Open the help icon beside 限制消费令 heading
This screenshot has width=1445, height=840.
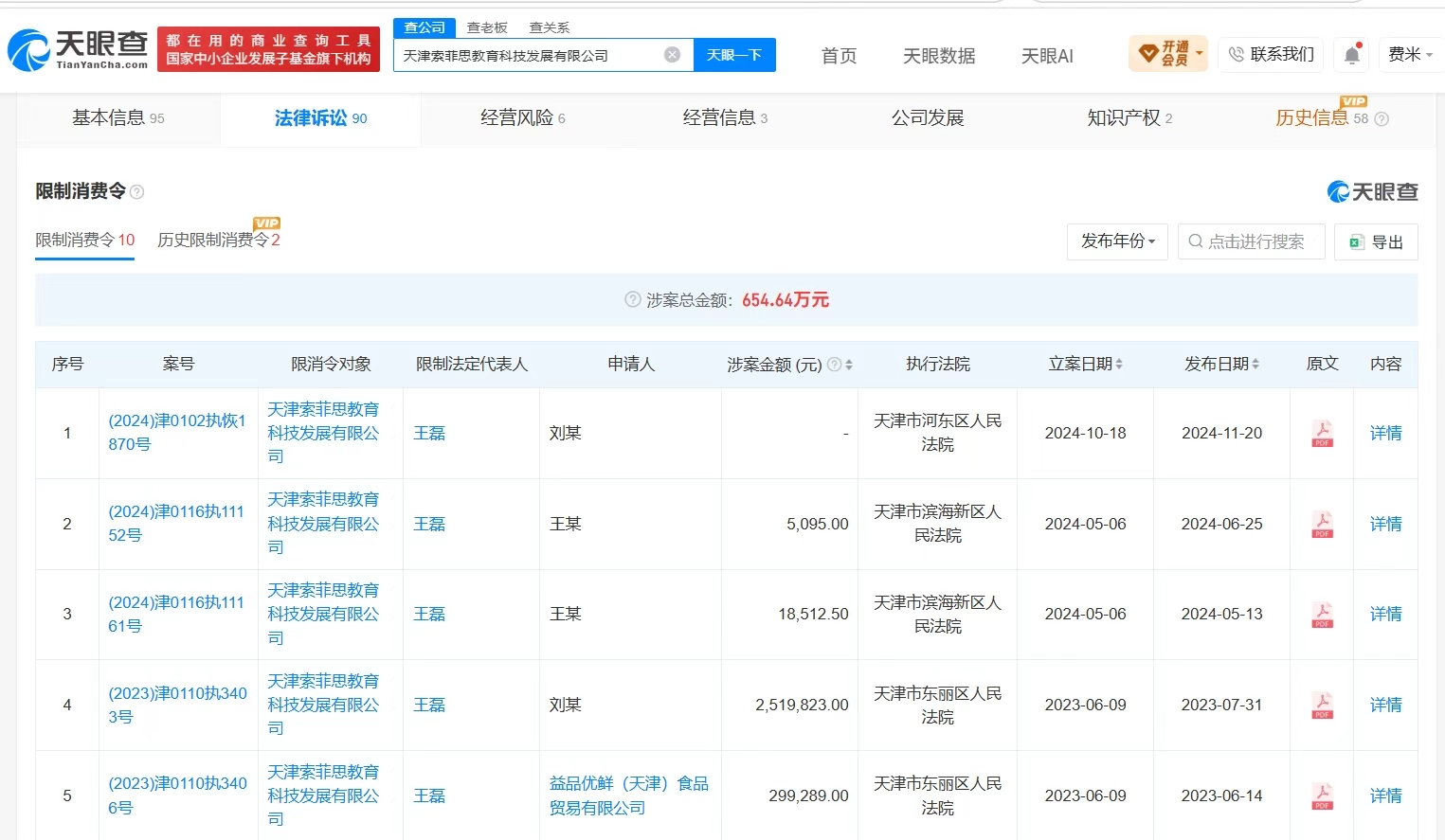point(137,192)
